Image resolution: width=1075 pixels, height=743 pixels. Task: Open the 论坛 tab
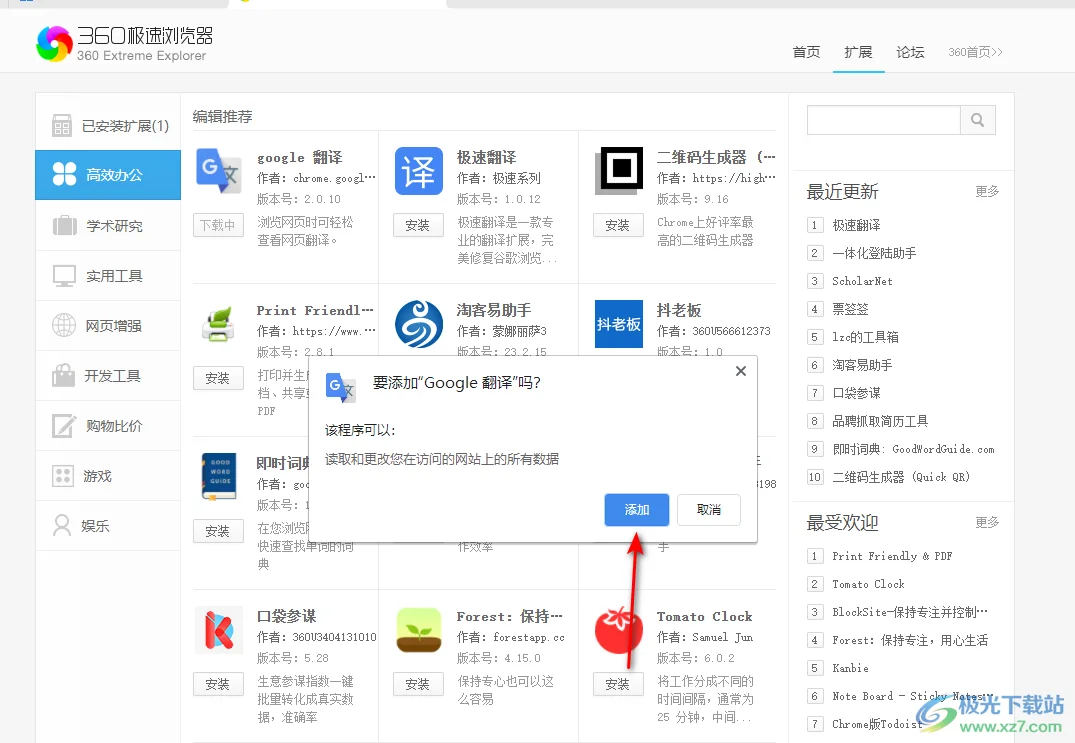(910, 52)
